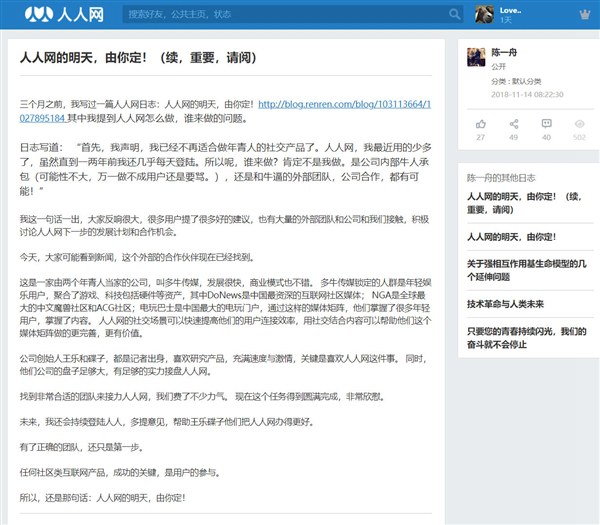Click the share icon
The width and height of the screenshot is (600, 525).
(514, 124)
